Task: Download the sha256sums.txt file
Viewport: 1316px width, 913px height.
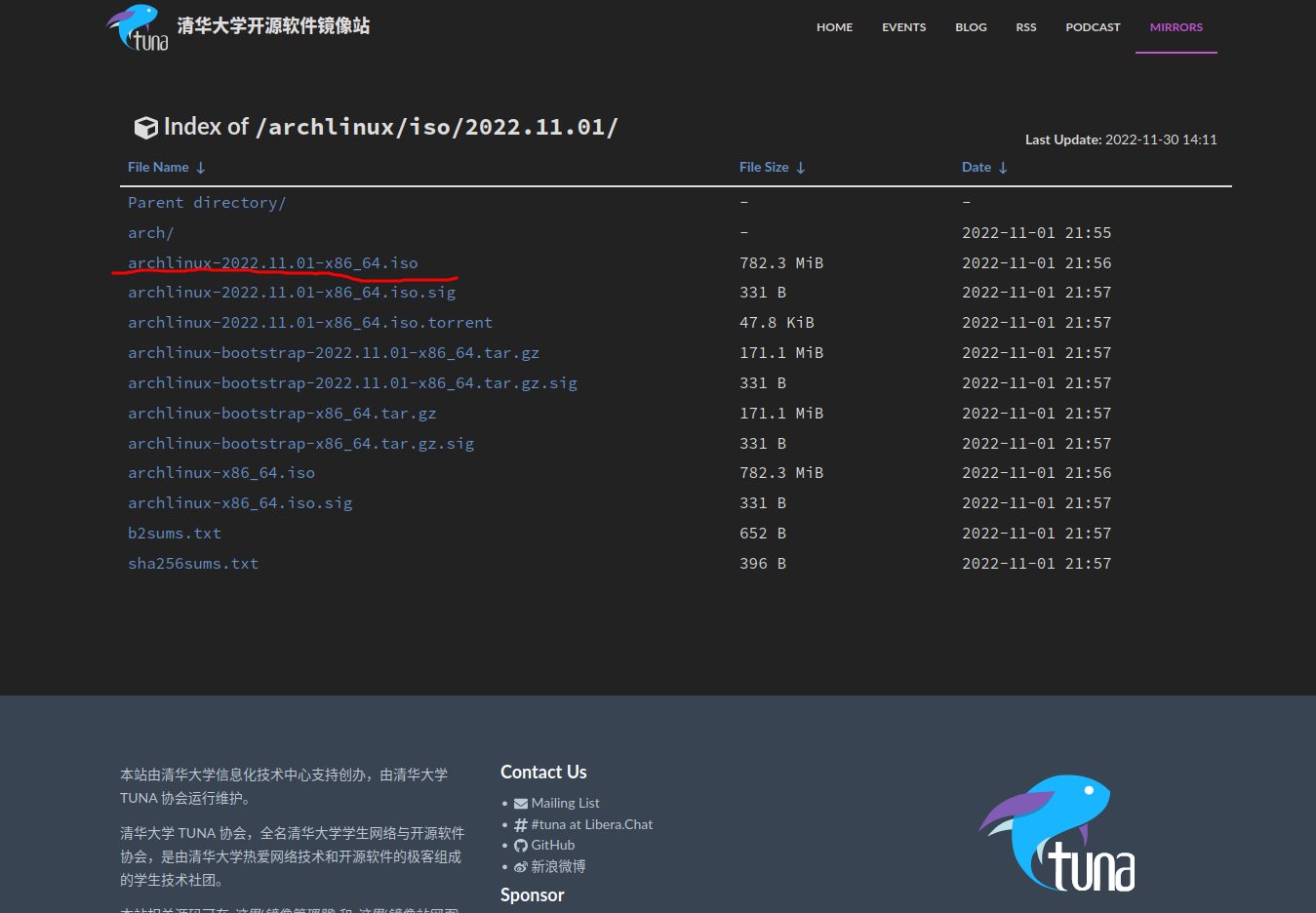Action: pyautogui.click(x=193, y=564)
